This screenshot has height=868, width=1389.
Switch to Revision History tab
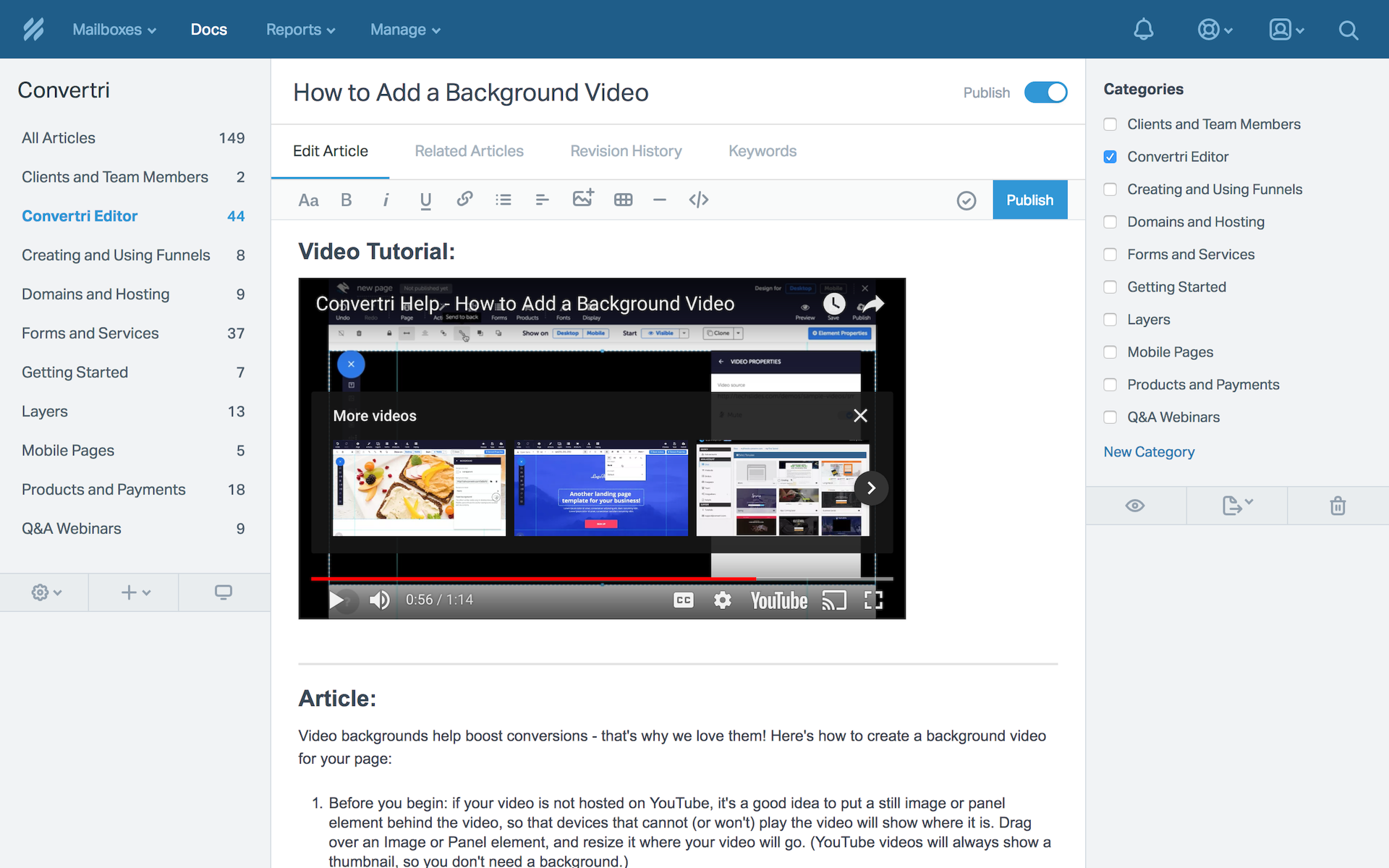pyautogui.click(x=626, y=151)
